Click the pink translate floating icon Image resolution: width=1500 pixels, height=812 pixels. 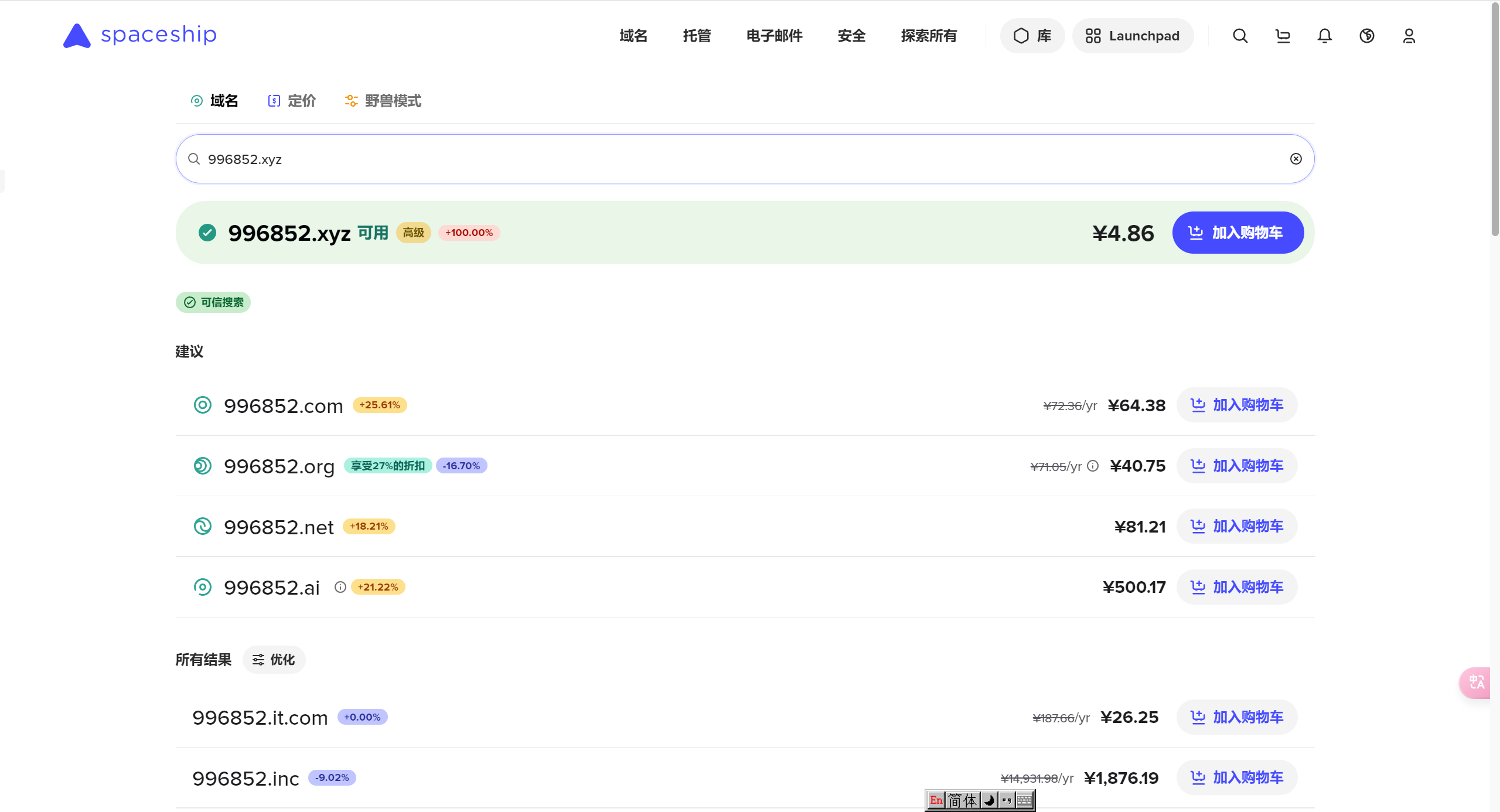pyautogui.click(x=1477, y=683)
